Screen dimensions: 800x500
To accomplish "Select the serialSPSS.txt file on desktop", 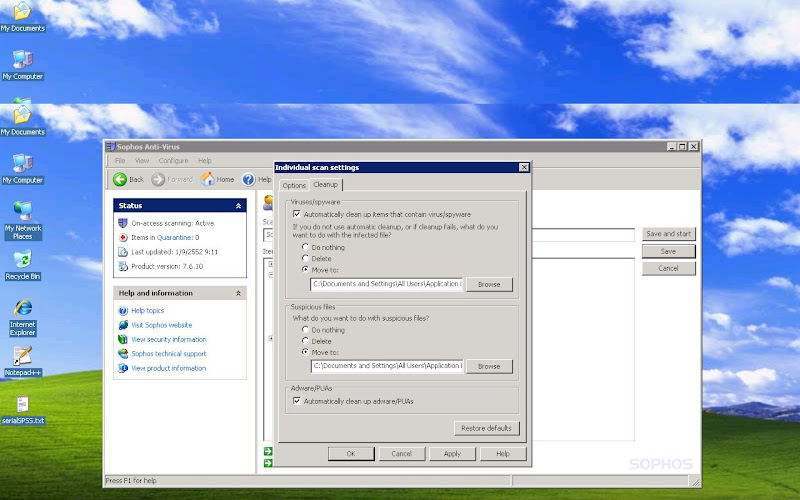I will coord(22,410).
